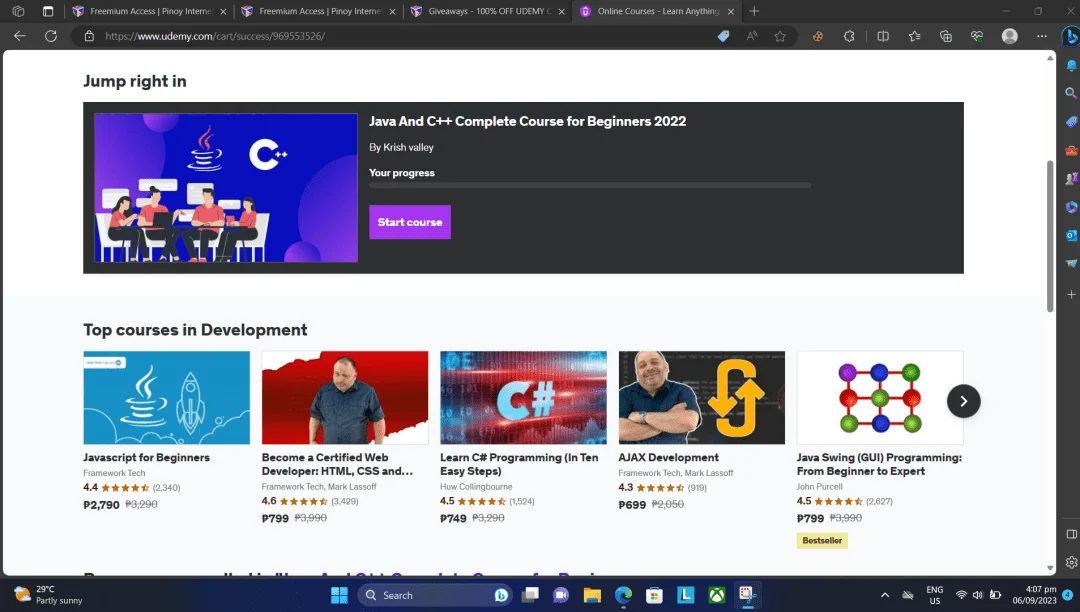This screenshot has width=1080, height=612.
Task: Open Java Swing (GUI) Programming course
Action: click(879, 464)
